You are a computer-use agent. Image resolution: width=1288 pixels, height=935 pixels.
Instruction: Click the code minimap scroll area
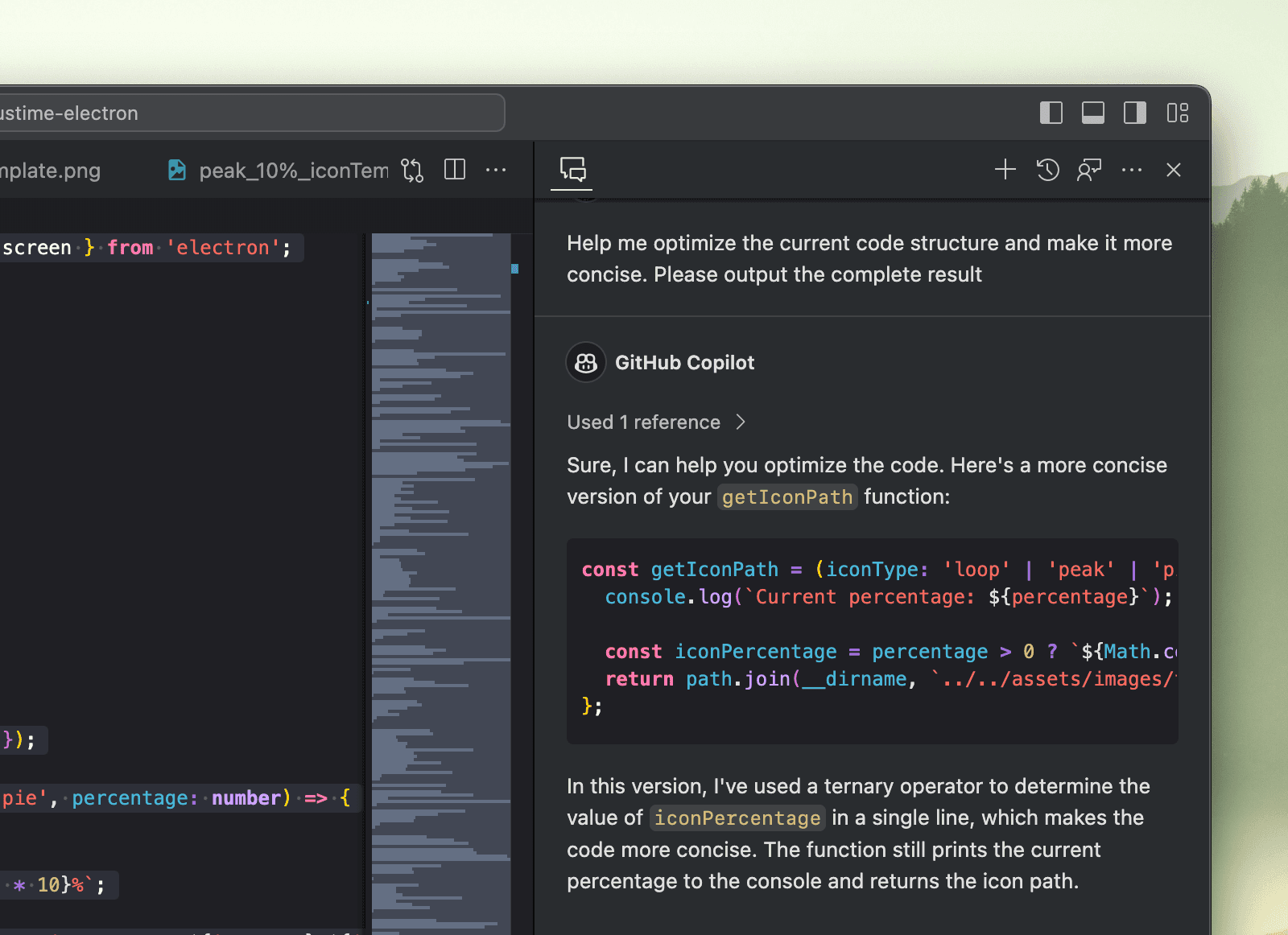pyautogui.click(x=440, y=563)
